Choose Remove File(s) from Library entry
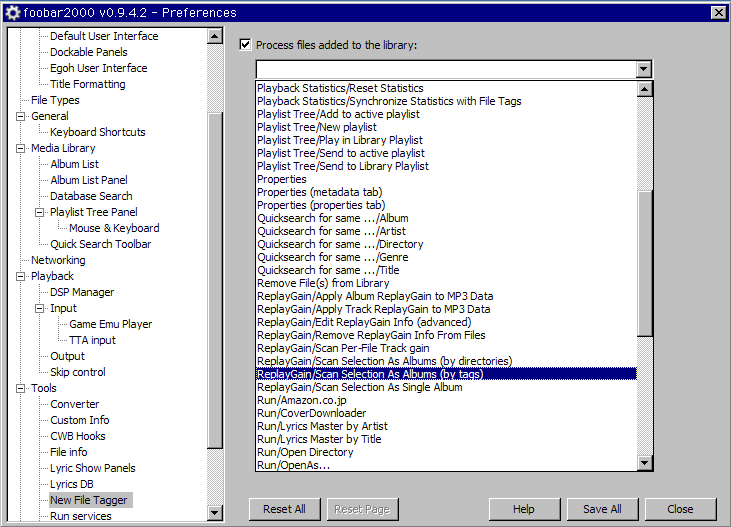 coord(446,283)
